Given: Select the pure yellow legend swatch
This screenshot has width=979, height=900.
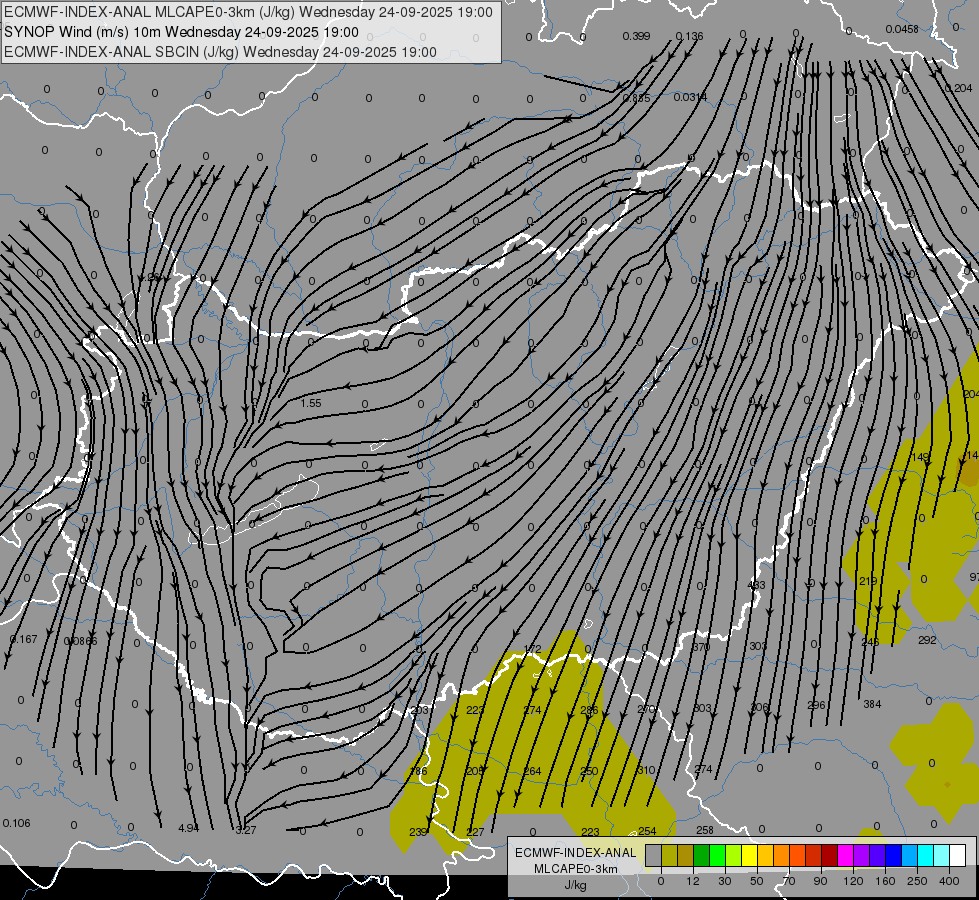Looking at the screenshot, I should [749, 856].
